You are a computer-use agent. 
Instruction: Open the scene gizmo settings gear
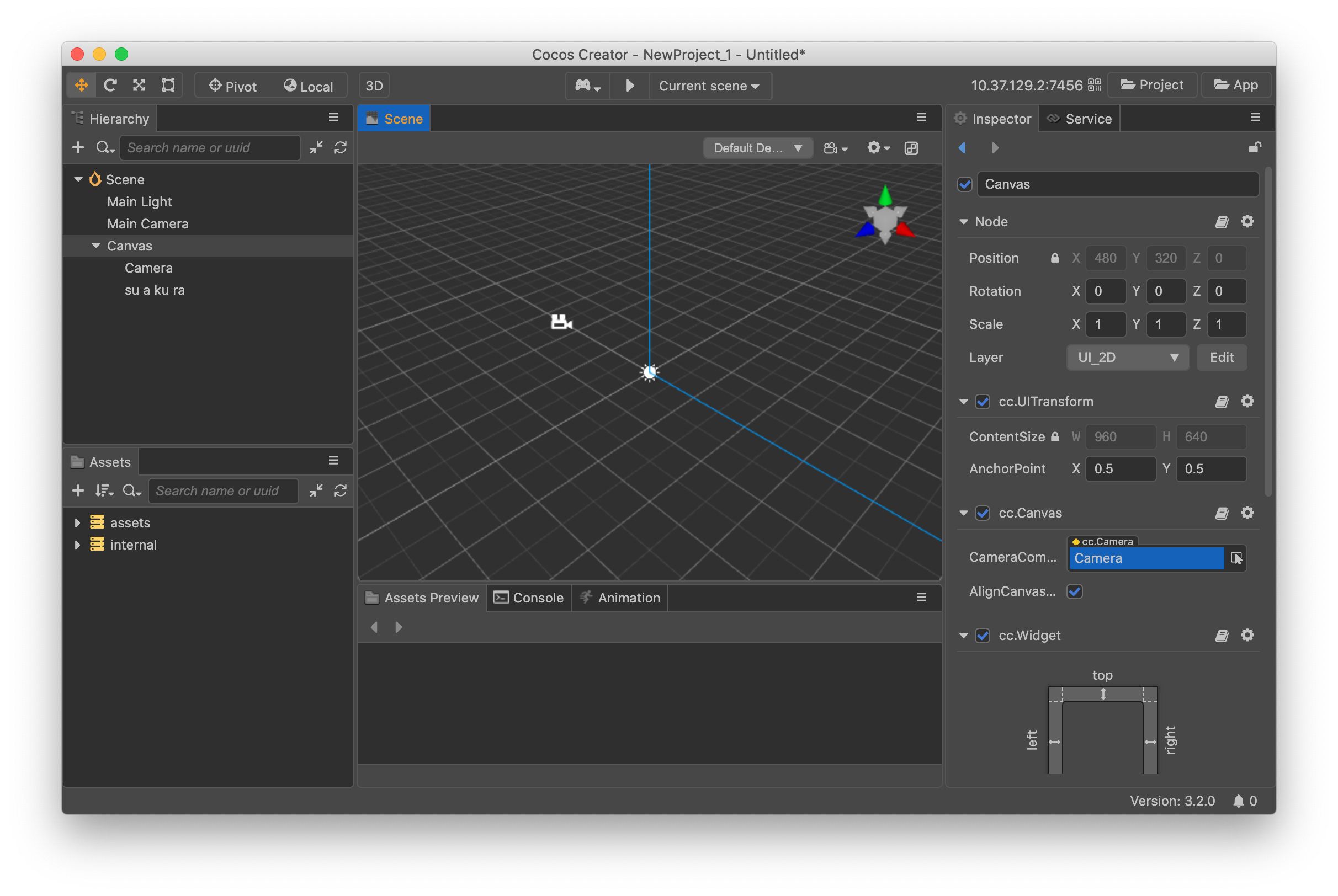pos(878,148)
